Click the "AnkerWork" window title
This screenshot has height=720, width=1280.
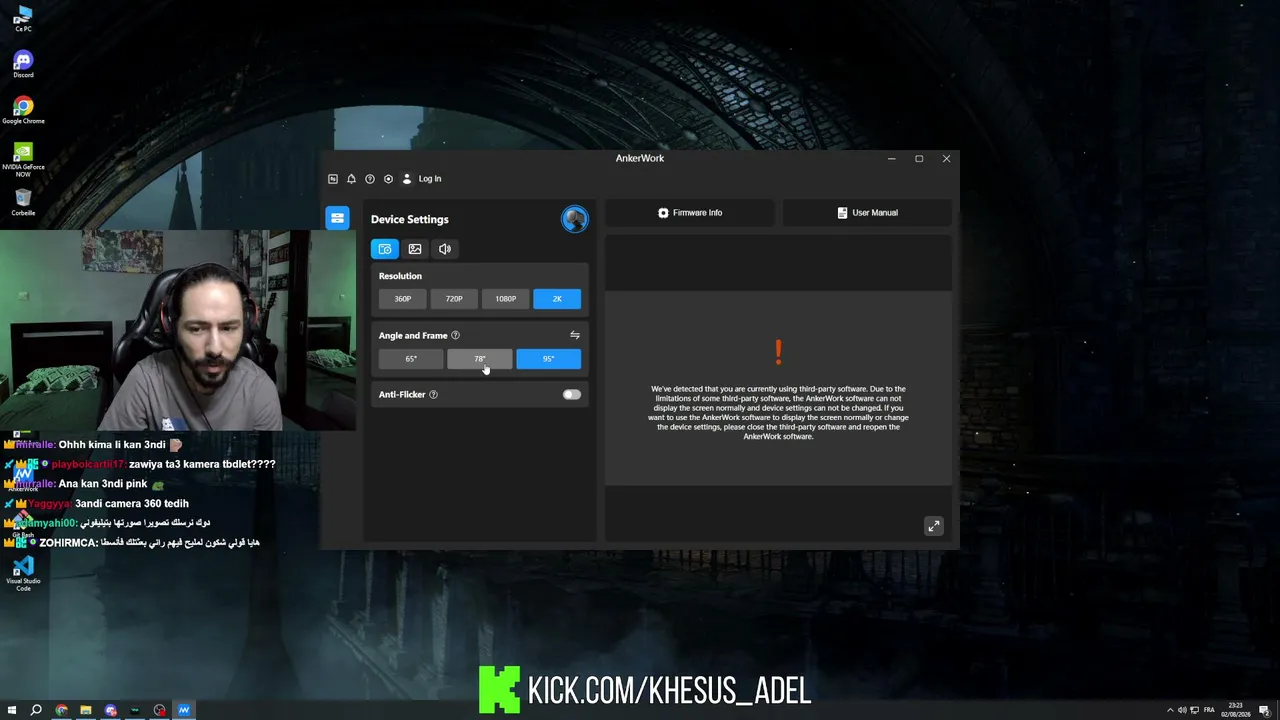pyautogui.click(x=640, y=158)
